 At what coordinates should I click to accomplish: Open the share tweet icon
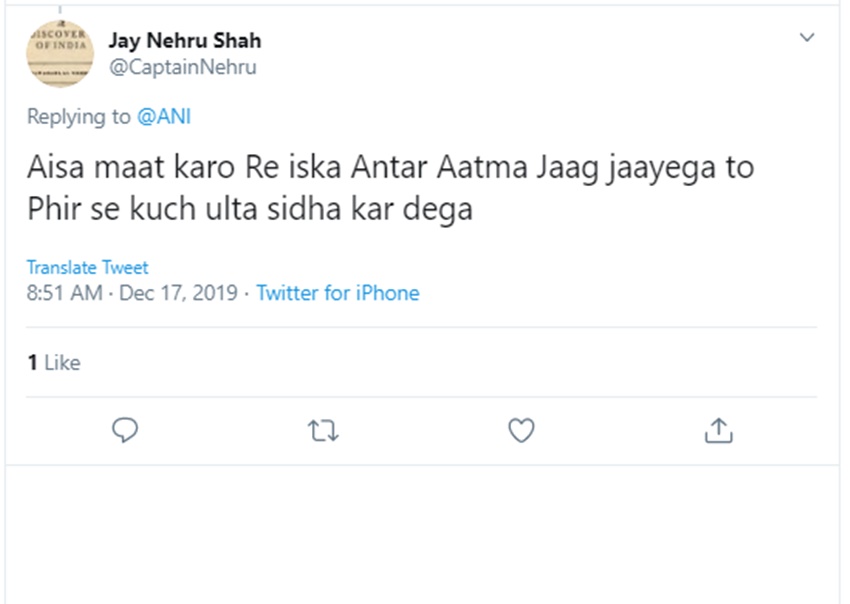pos(719,430)
